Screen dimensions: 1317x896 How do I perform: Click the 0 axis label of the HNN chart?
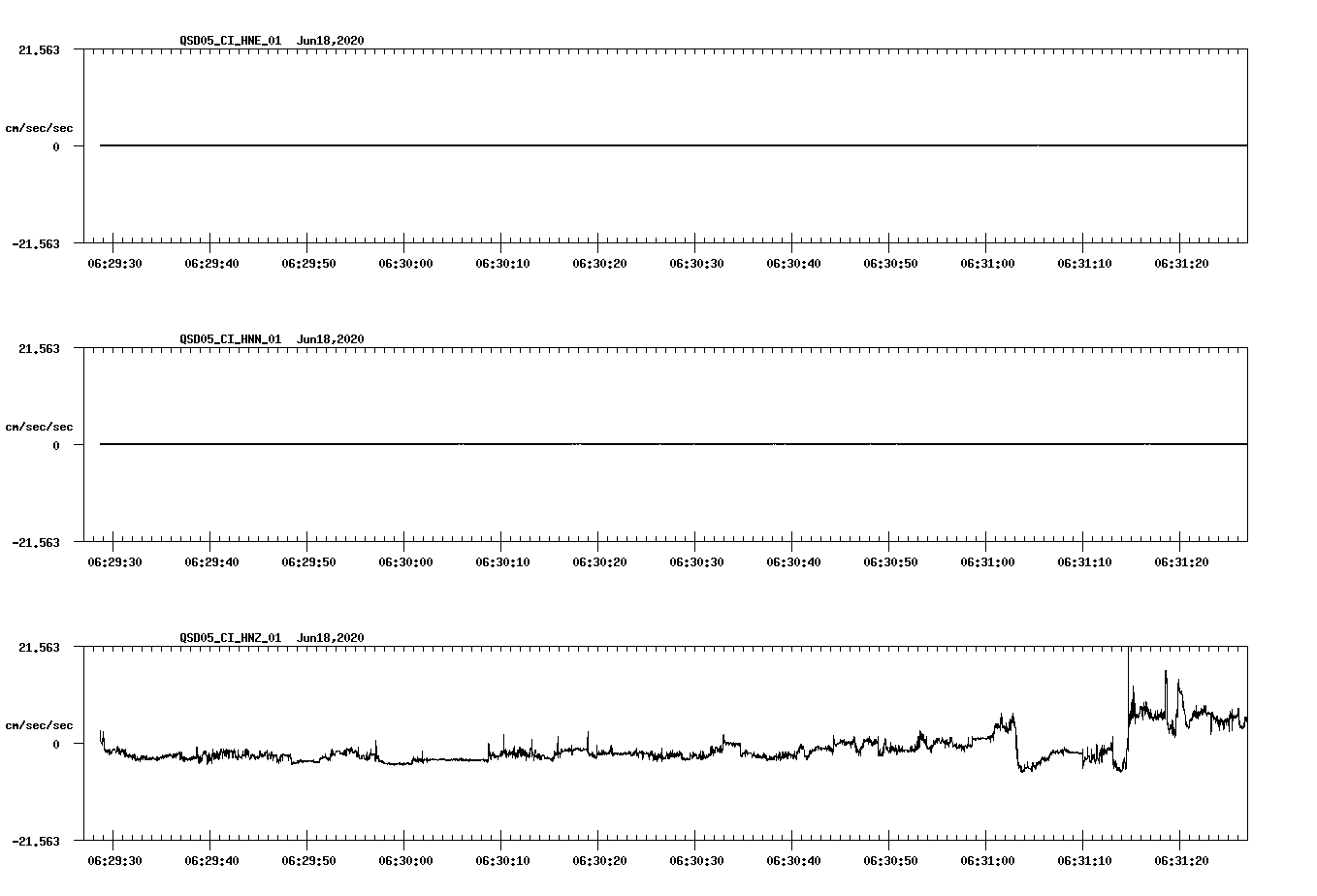[56, 445]
